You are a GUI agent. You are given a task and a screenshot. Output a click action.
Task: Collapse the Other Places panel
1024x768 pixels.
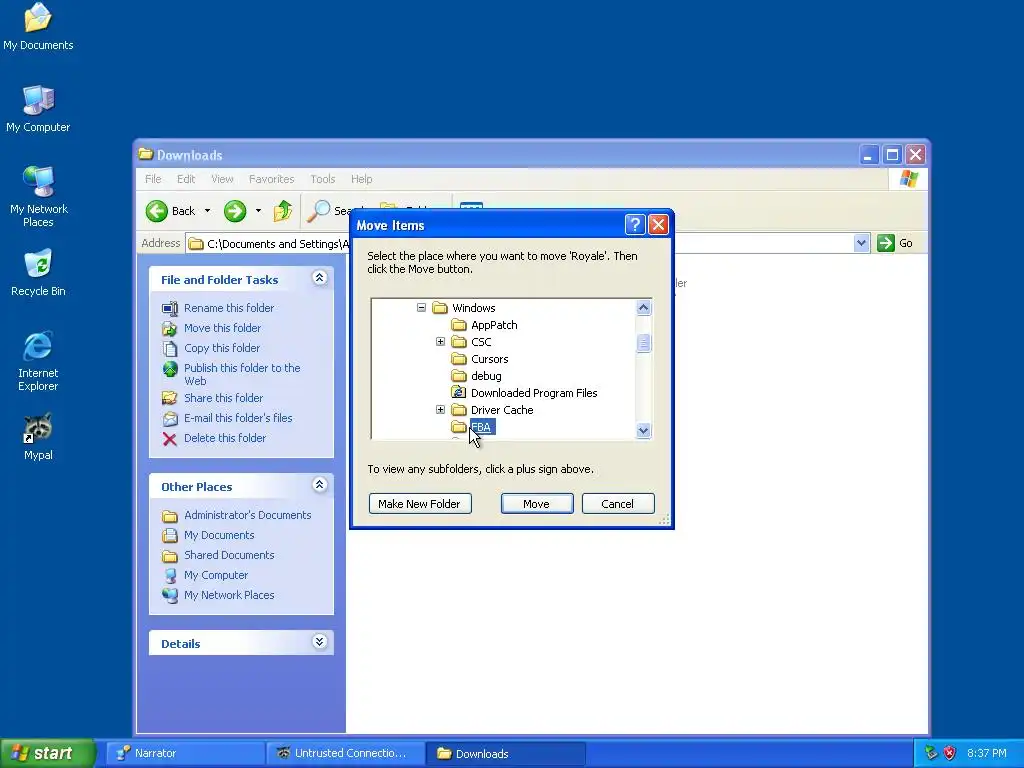319,485
